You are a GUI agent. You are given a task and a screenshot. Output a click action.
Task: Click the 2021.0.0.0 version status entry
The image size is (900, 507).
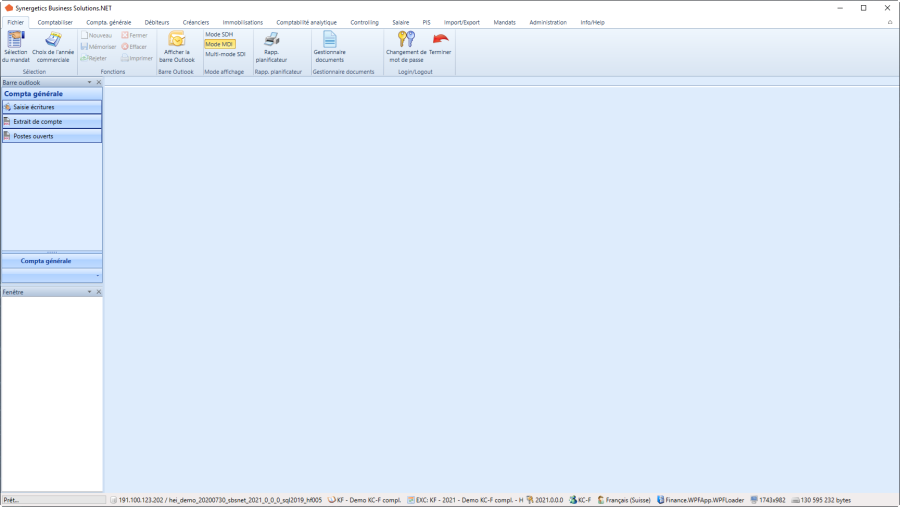545,500
